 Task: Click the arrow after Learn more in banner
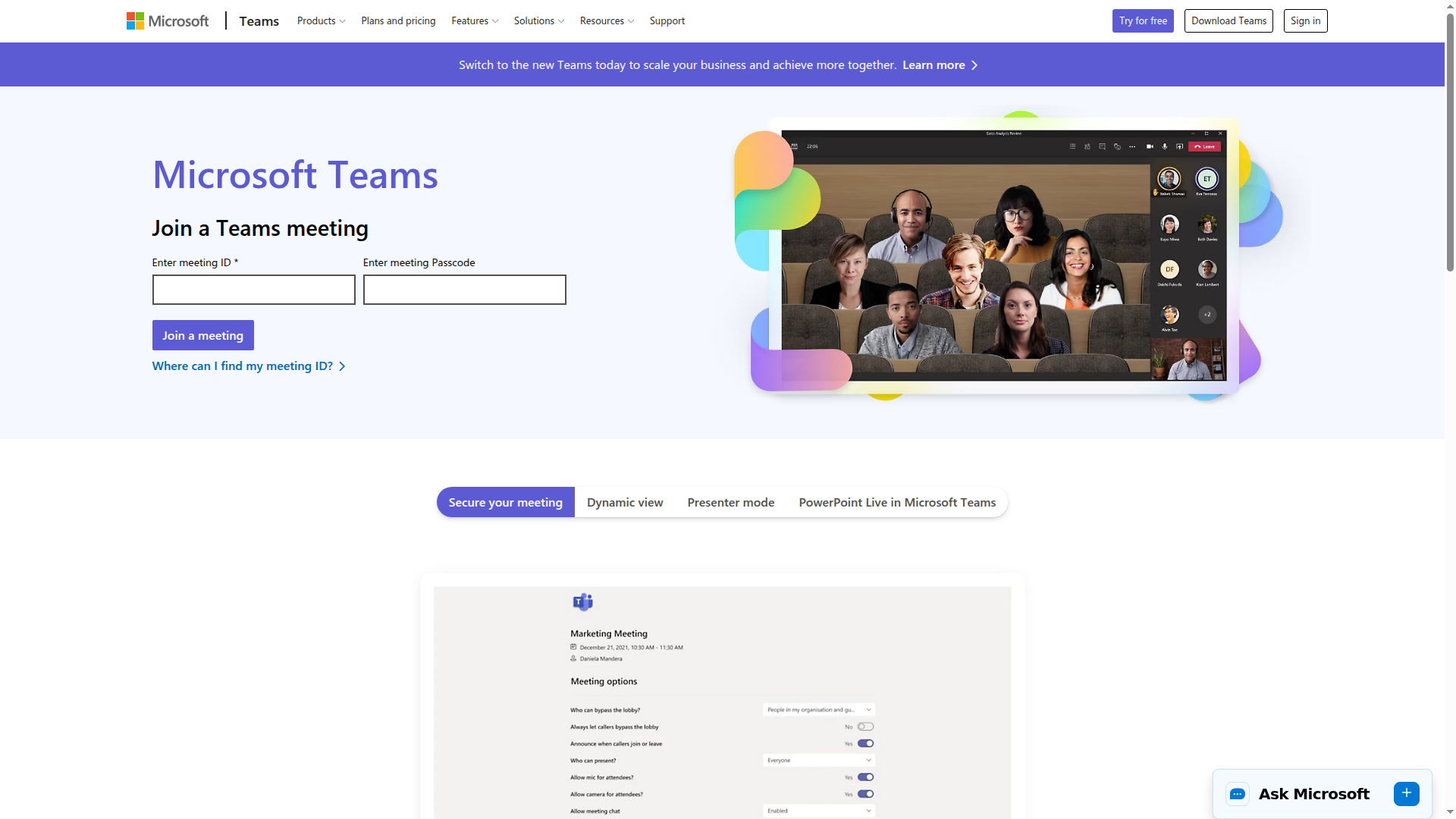[x=974, y=65]
